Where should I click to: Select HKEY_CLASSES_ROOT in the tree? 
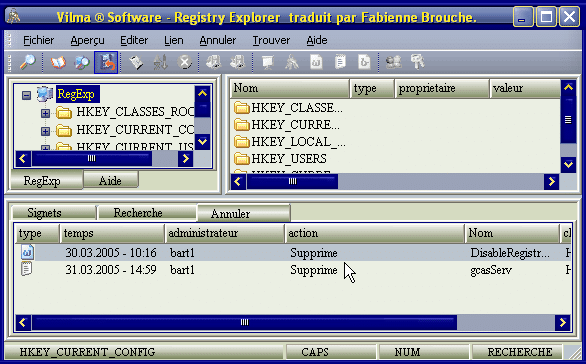(135, 112)
